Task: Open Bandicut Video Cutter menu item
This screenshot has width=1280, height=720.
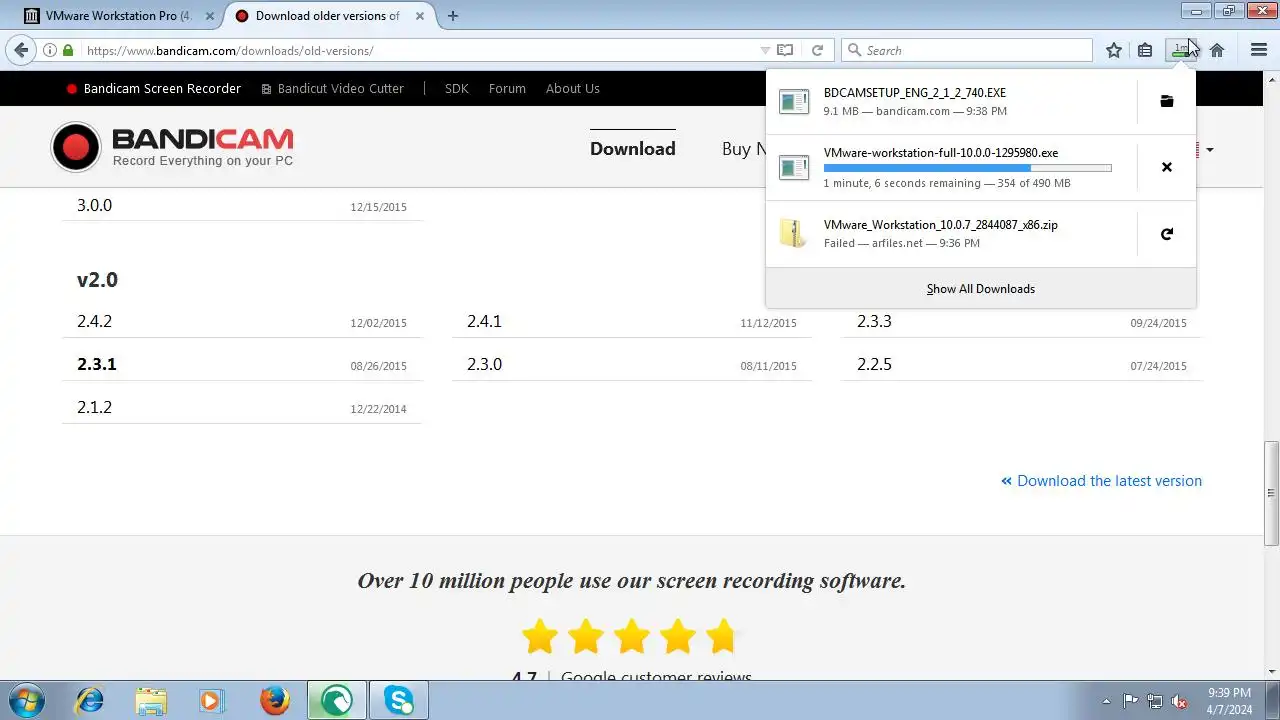Action: point(332,88)
